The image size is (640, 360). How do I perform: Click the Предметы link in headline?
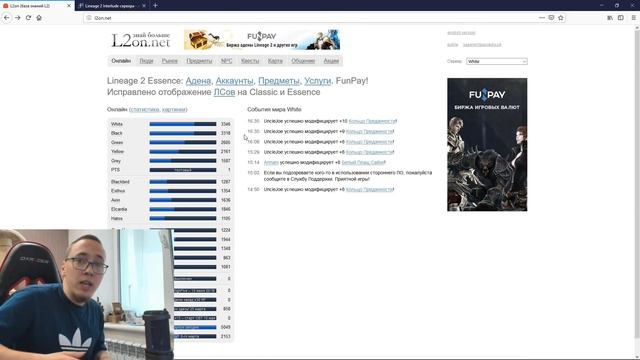click(x=279, y=81)
